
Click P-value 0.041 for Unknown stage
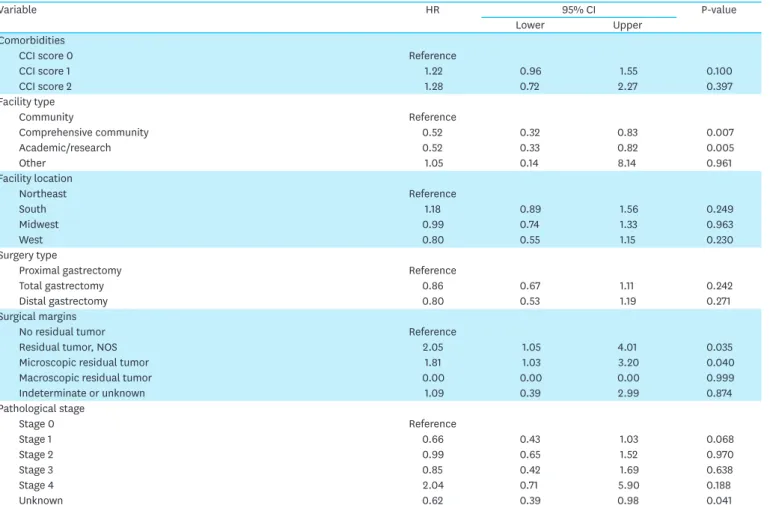719,501
